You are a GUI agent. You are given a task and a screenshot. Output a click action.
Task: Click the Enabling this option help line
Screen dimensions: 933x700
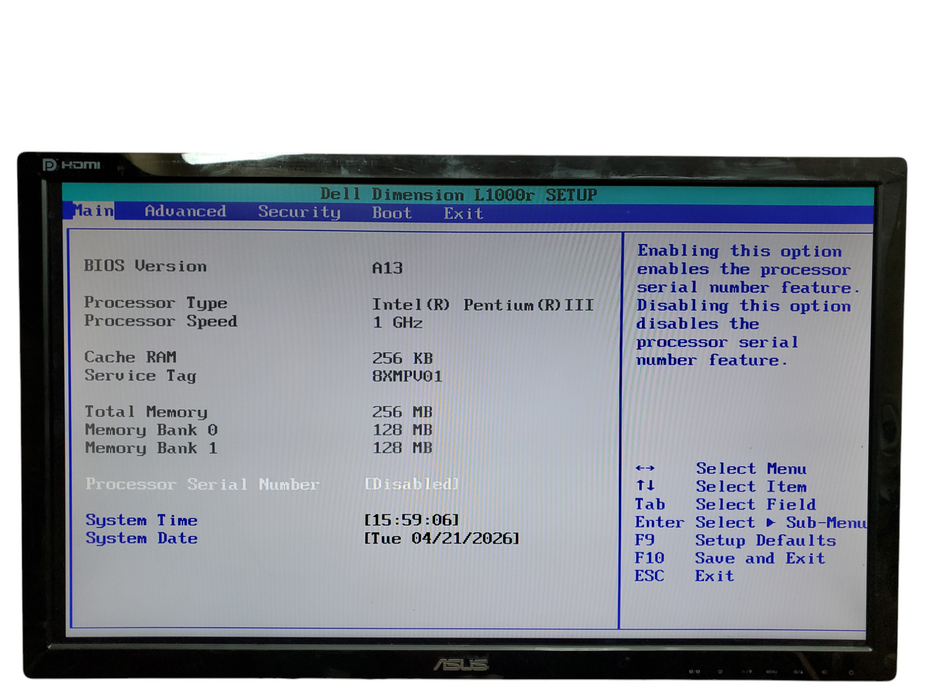(740, 251)
